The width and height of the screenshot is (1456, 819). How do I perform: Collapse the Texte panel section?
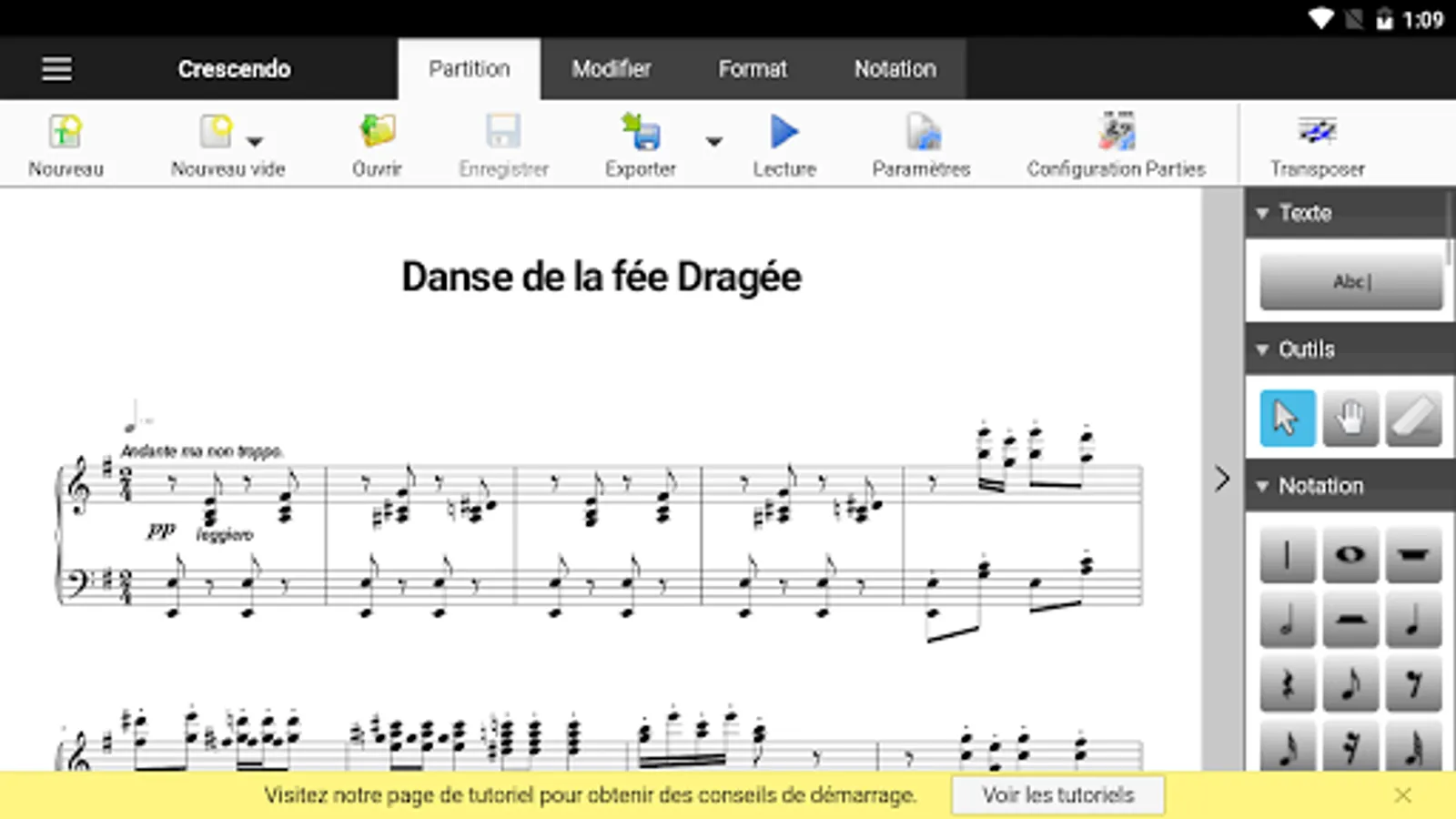[x=1262, y=213]
